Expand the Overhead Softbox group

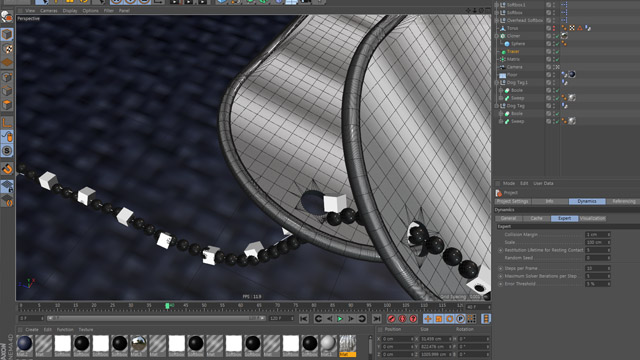(497, 20)
